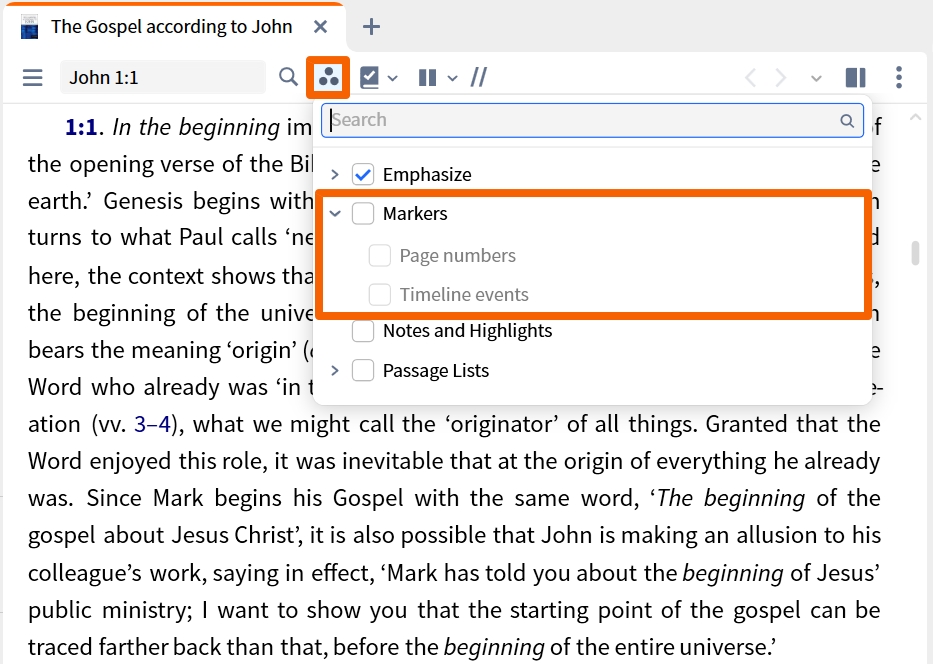Close The Gospel according to John tab
This screenshot has width=933, height=664.
[x=320, y=27]
